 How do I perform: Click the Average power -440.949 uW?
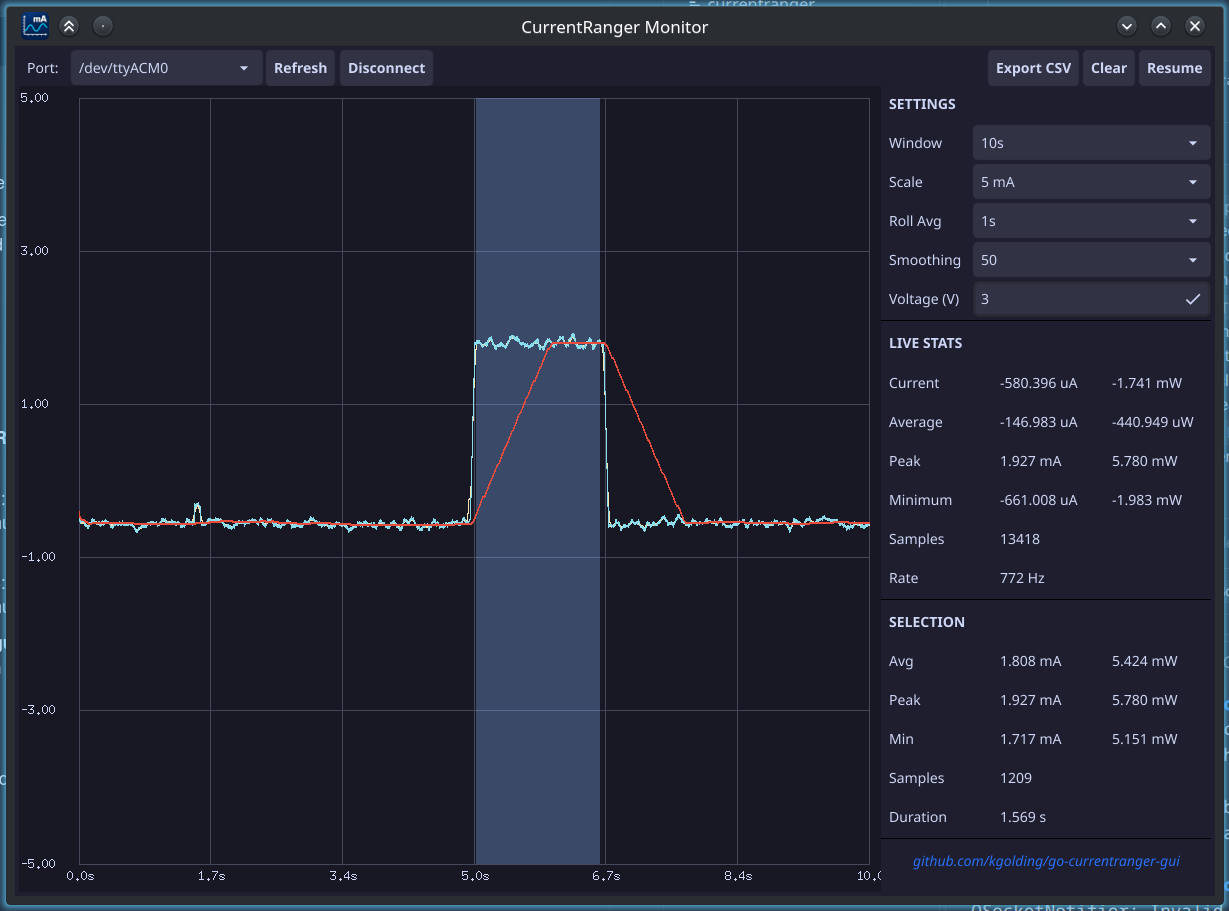pyautogui.click(x=1152, y=422)
